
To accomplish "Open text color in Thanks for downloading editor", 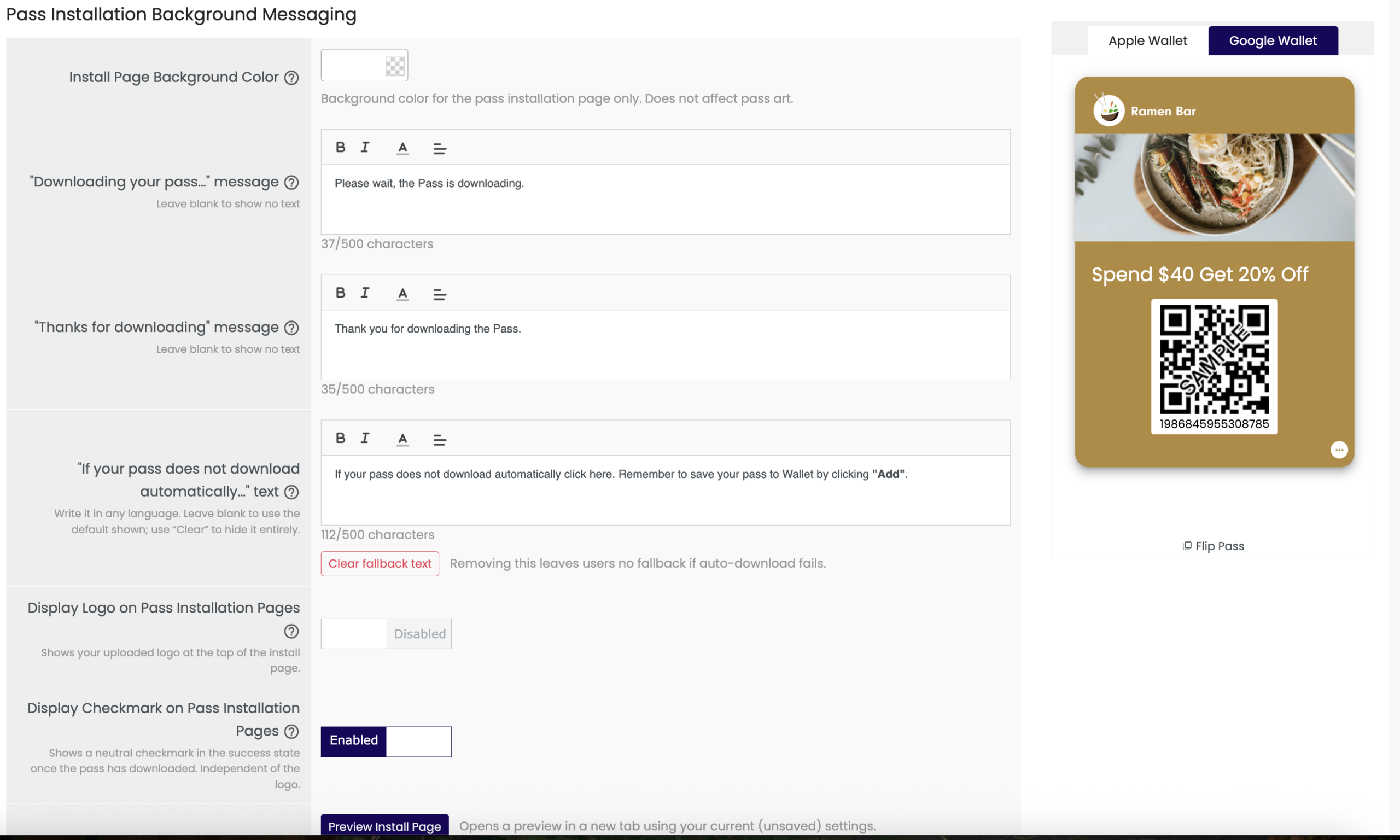I will tap(402, 293).
